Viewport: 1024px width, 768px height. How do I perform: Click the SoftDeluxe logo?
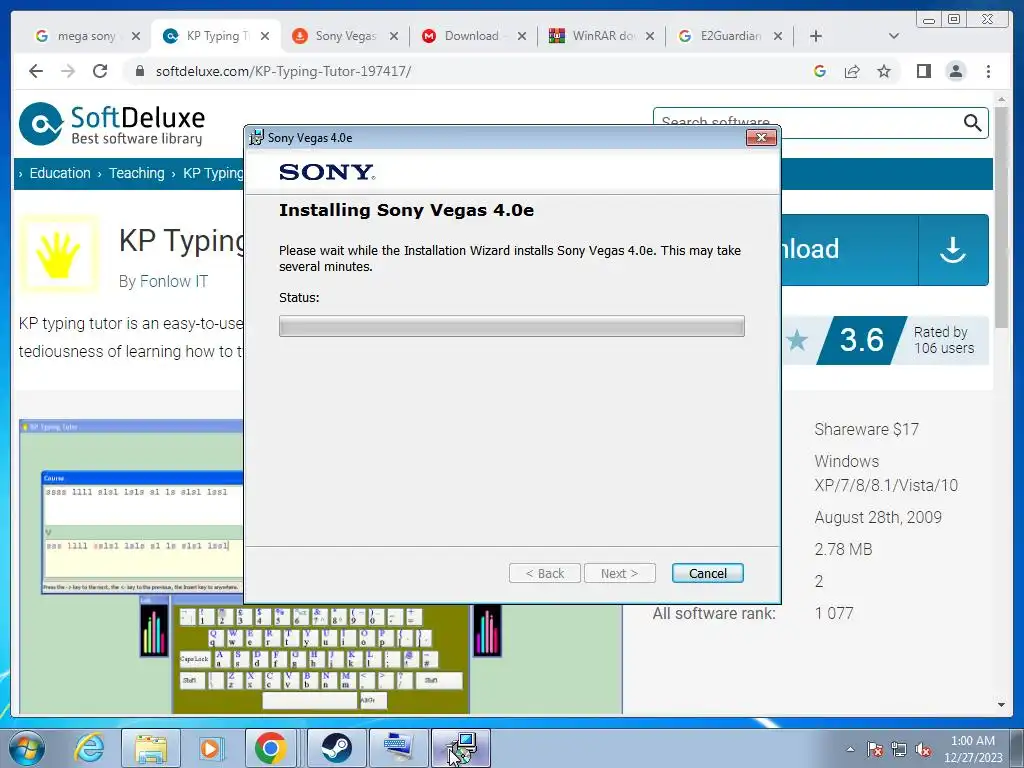[112, 124]
